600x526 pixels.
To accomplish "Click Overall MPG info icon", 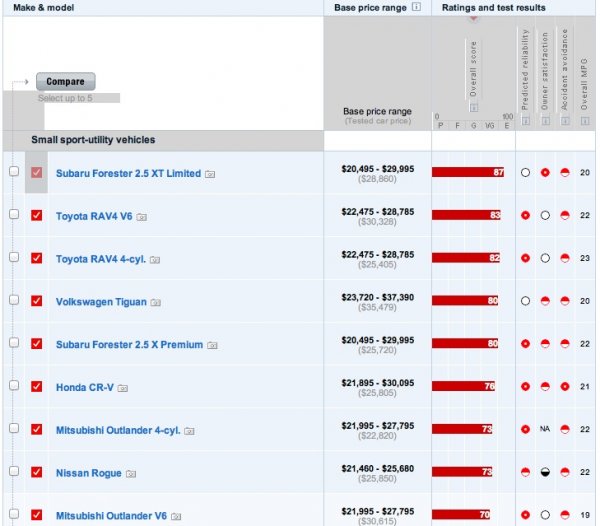I will pyautogui.click(x=585, y=121).
